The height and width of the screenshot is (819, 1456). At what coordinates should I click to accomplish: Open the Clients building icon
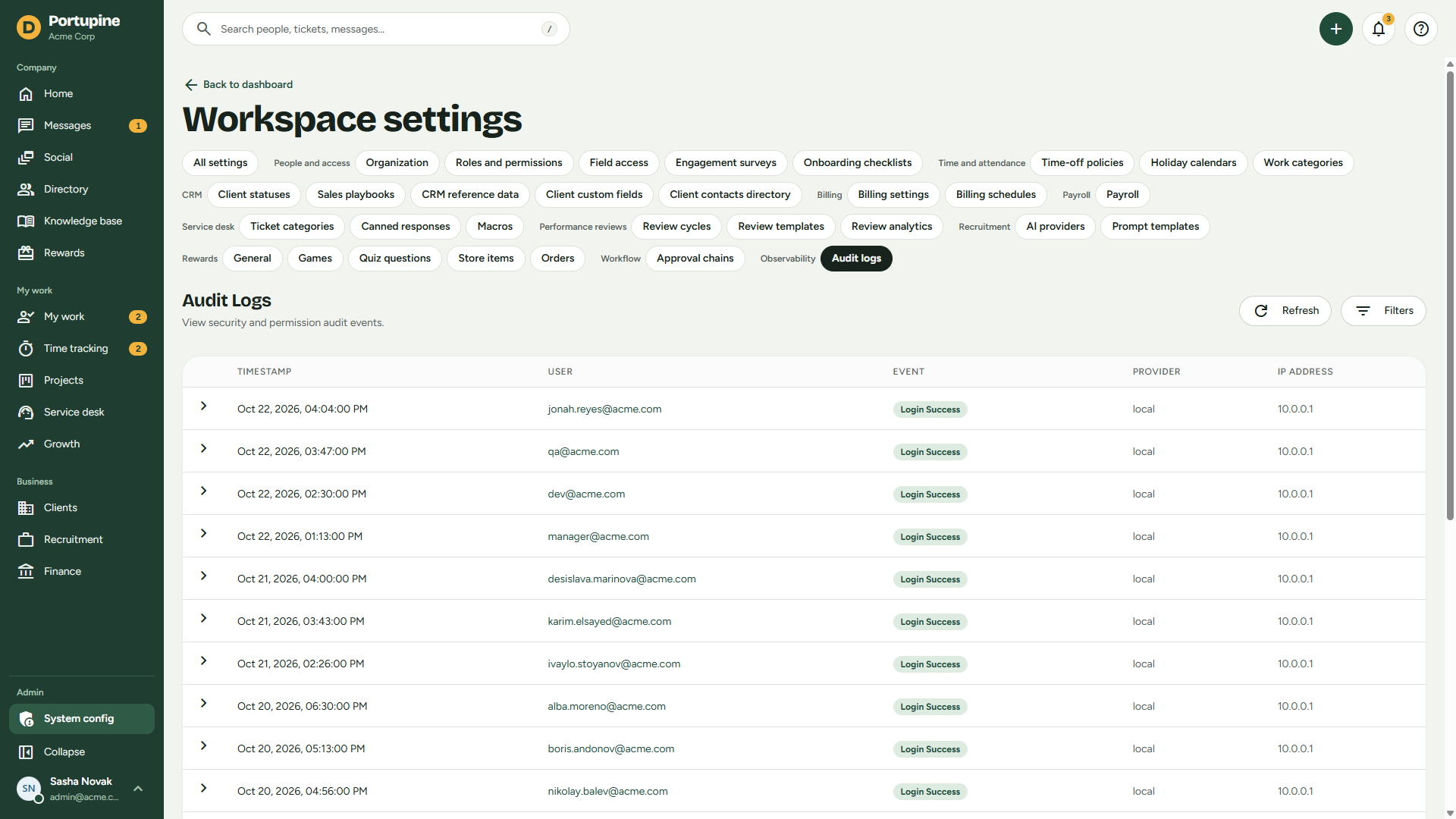pyautogui.click(x=26, y=508)
